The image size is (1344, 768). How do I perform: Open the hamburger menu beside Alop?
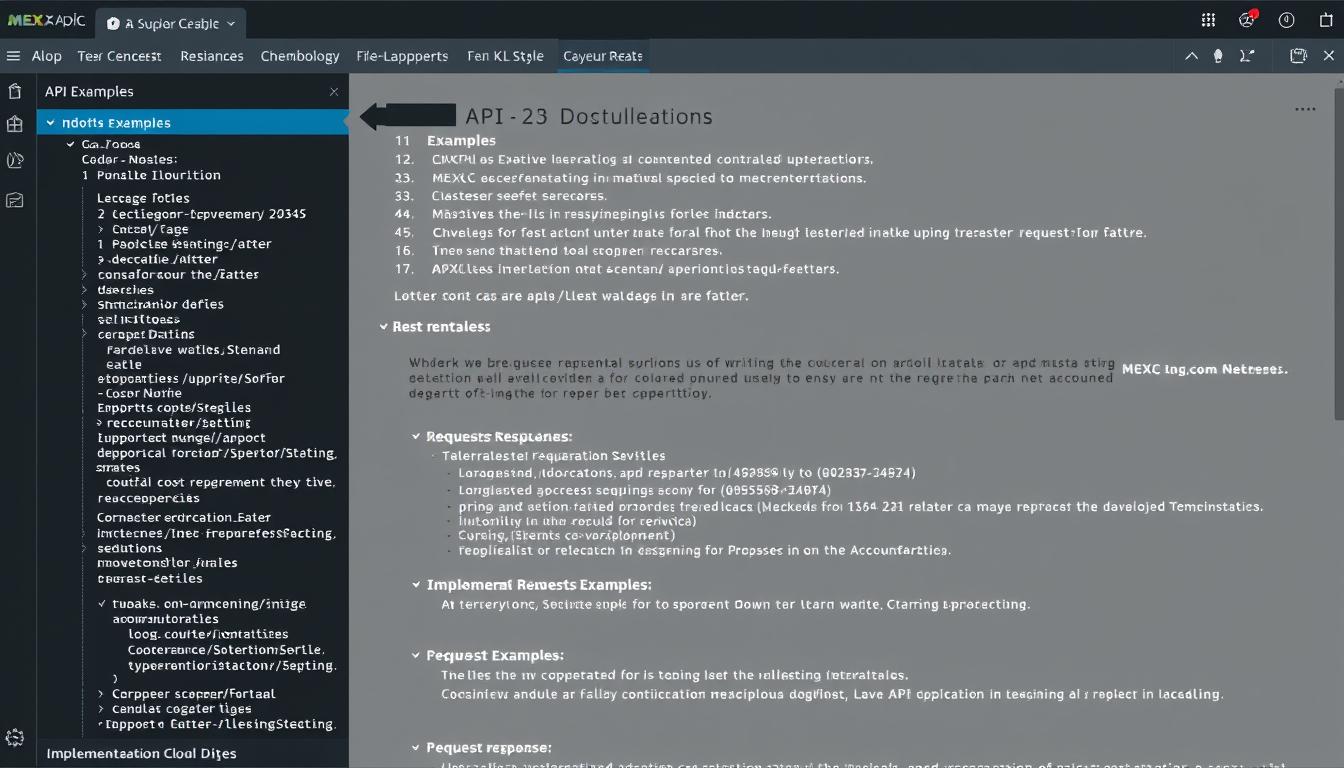pos(13,56)
